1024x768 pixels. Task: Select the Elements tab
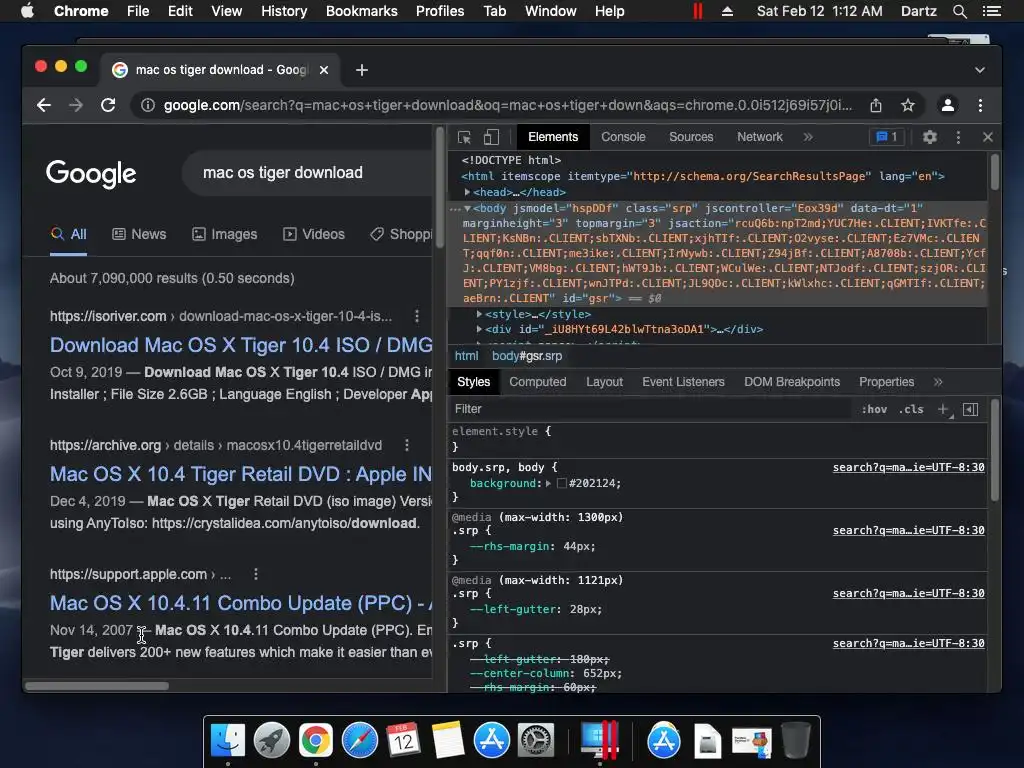(553, 137)
